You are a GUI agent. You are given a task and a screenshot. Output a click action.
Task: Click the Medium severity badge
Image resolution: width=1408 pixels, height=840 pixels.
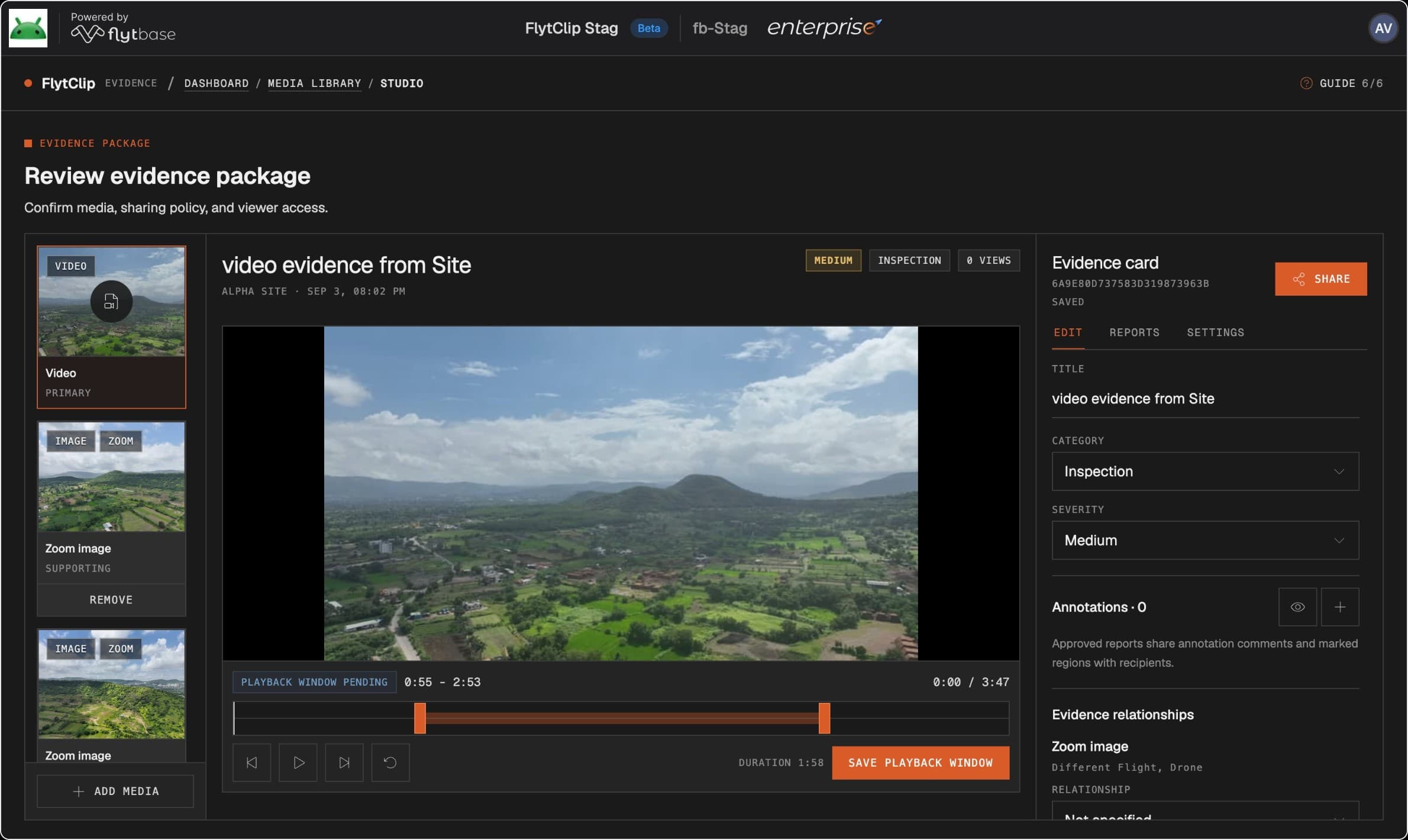click(833, 260)
